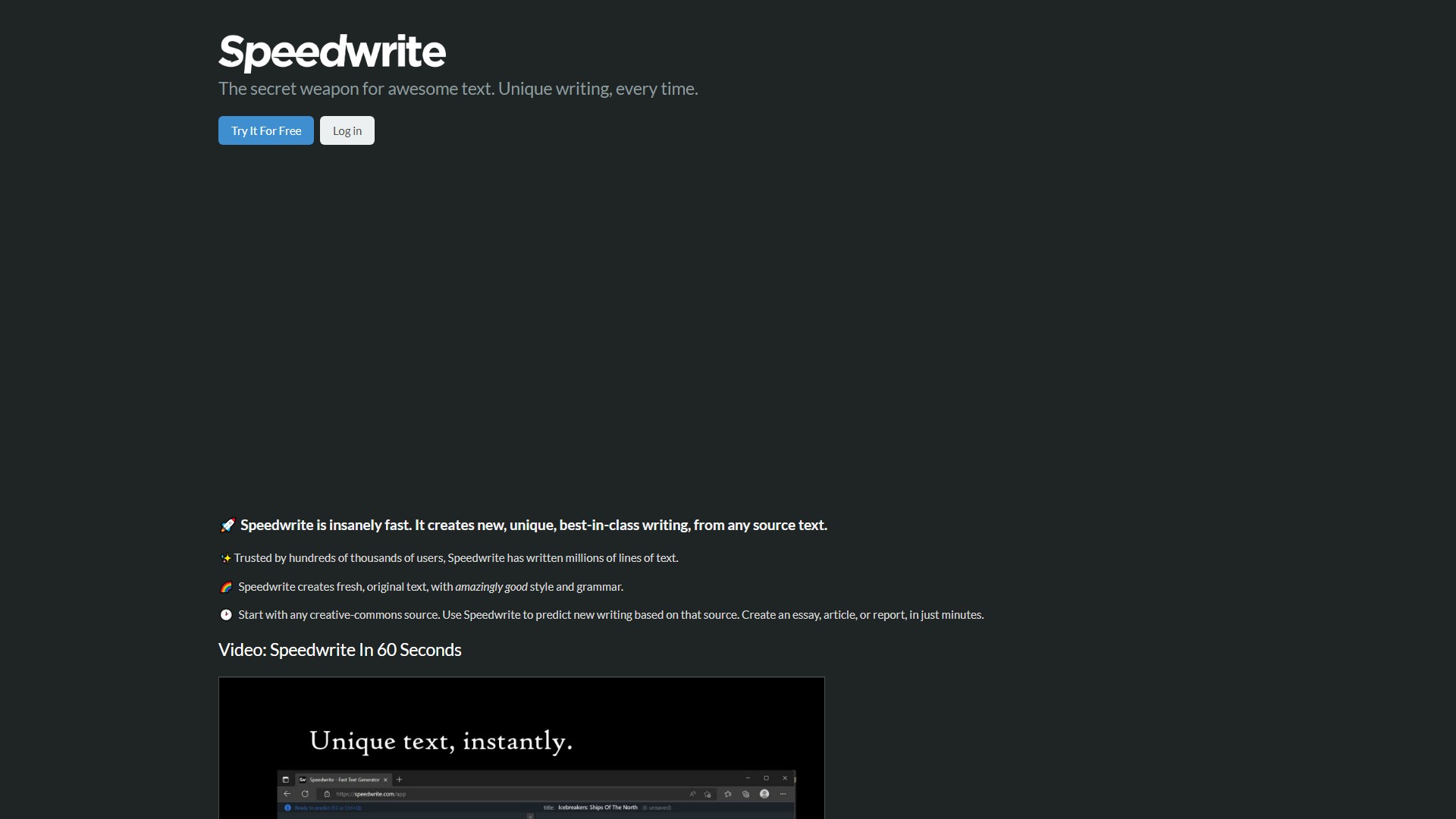Click the browser essentials icon

746,793
